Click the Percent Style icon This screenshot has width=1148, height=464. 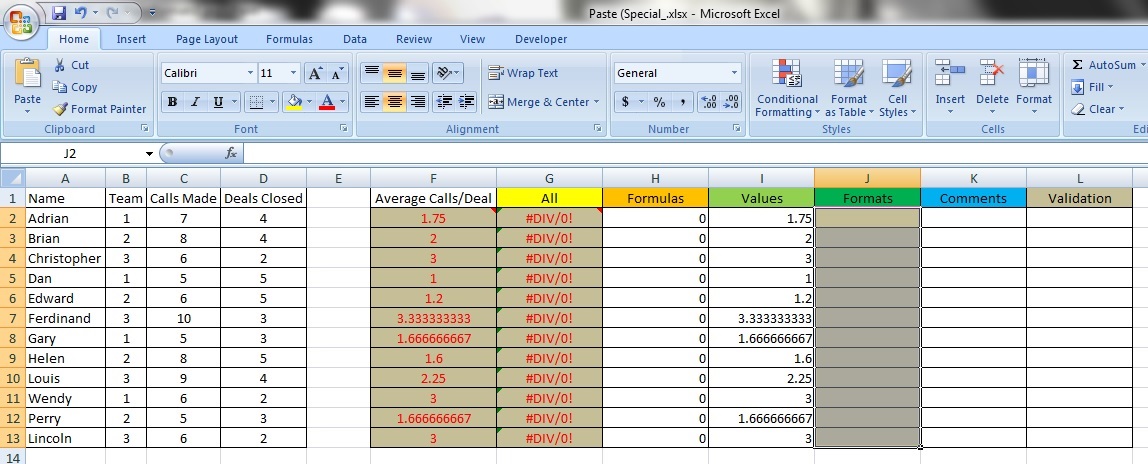tap(659, 102)
